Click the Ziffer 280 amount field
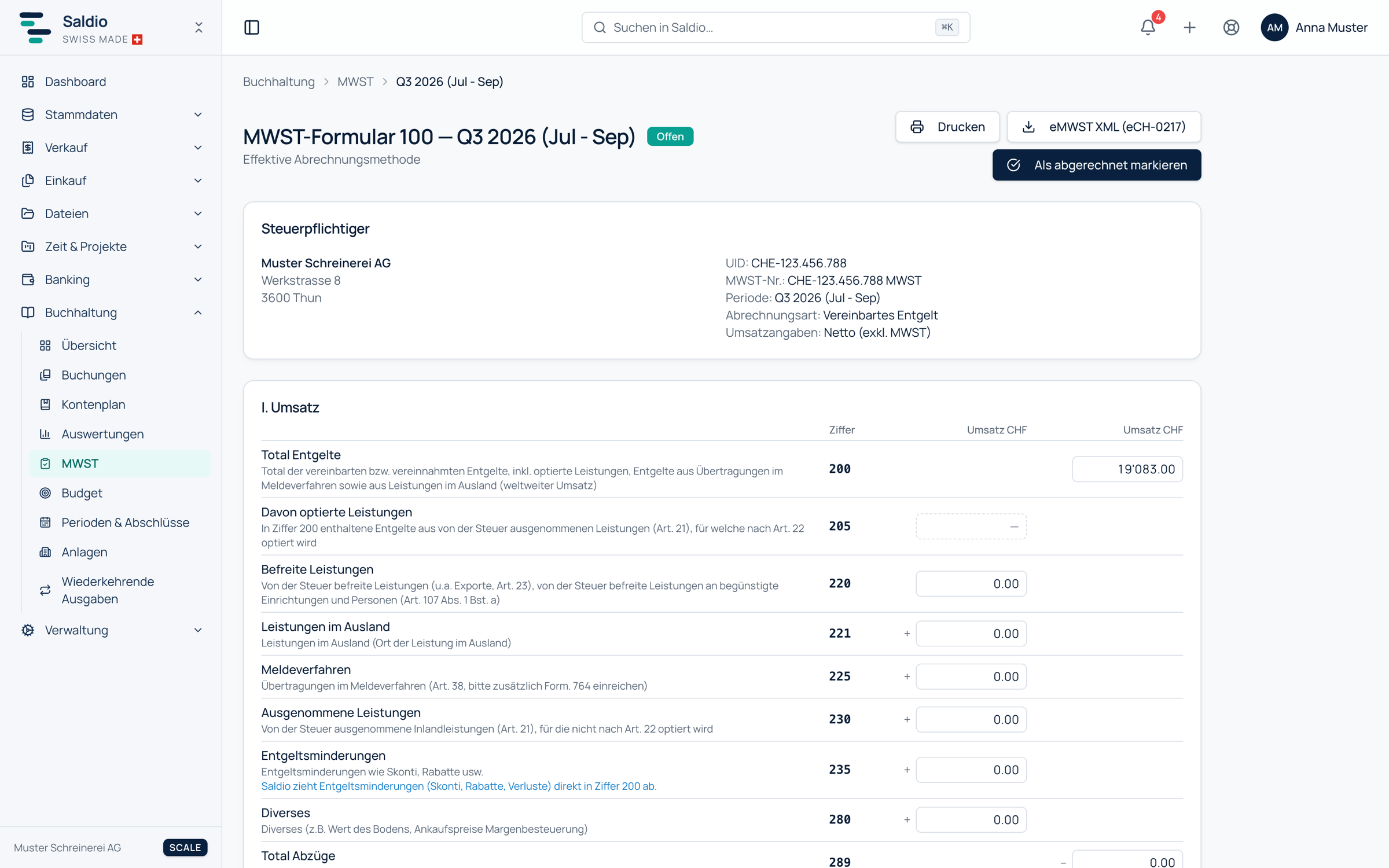1389x868 pixels. [971, 819]
